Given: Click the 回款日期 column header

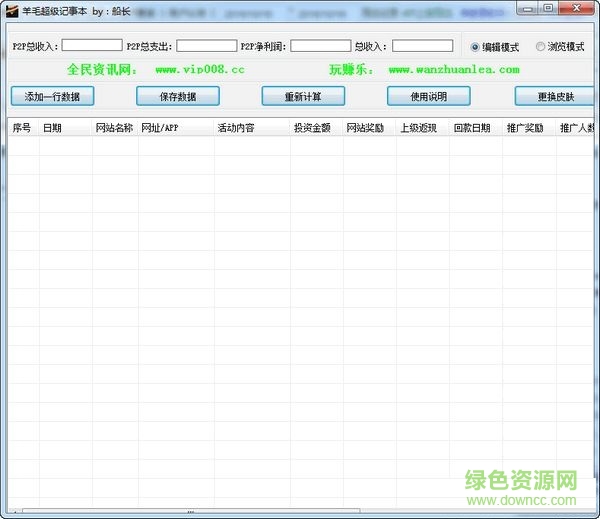Looking at the screenshot, I should click(476, 127).
